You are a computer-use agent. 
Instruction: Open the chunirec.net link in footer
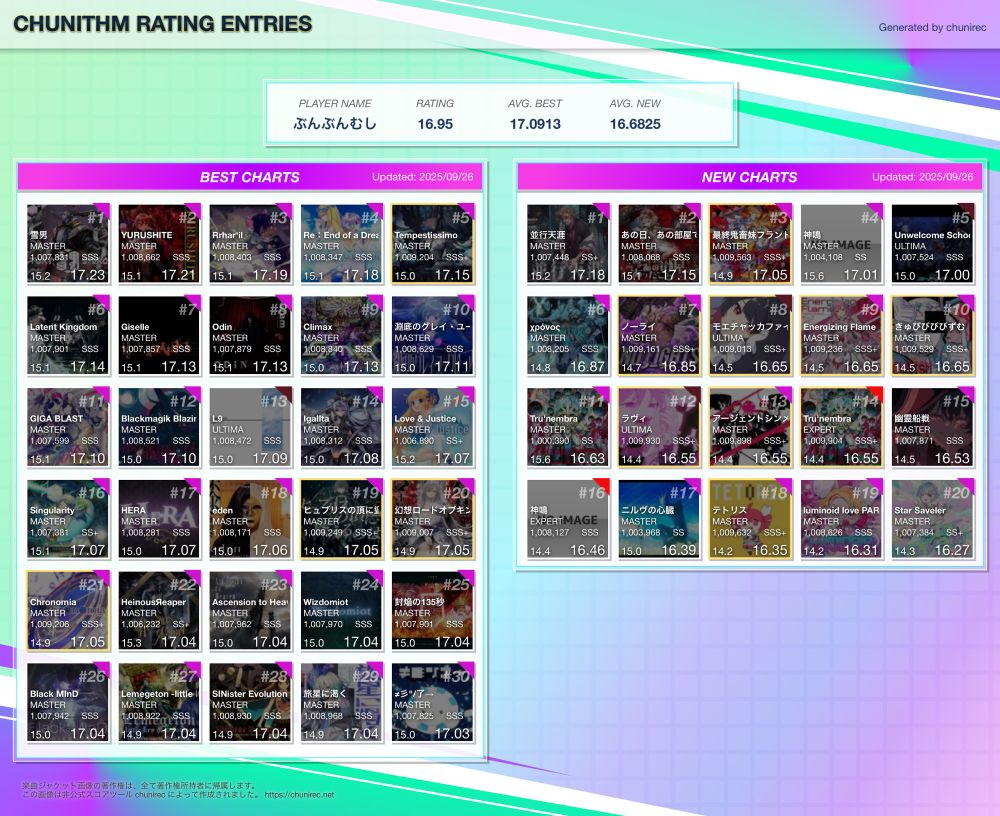(x=299, y=795)
